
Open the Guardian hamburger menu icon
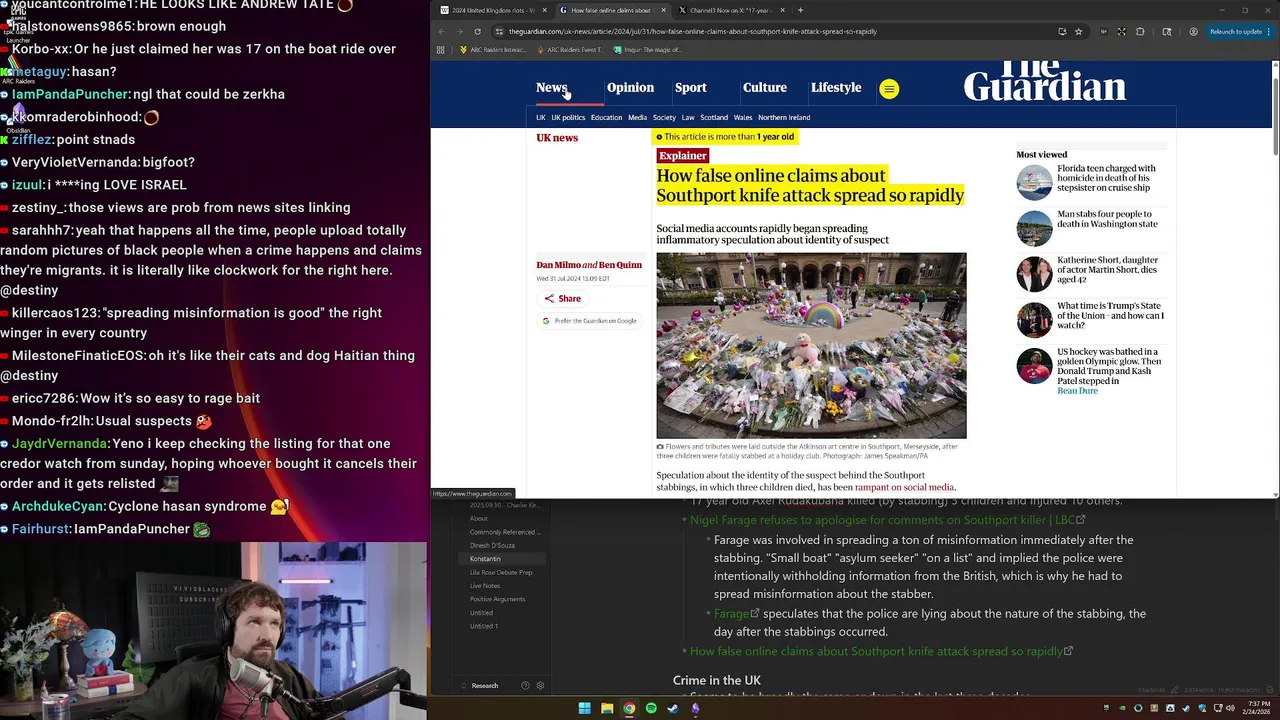click(x=889, y=89)
